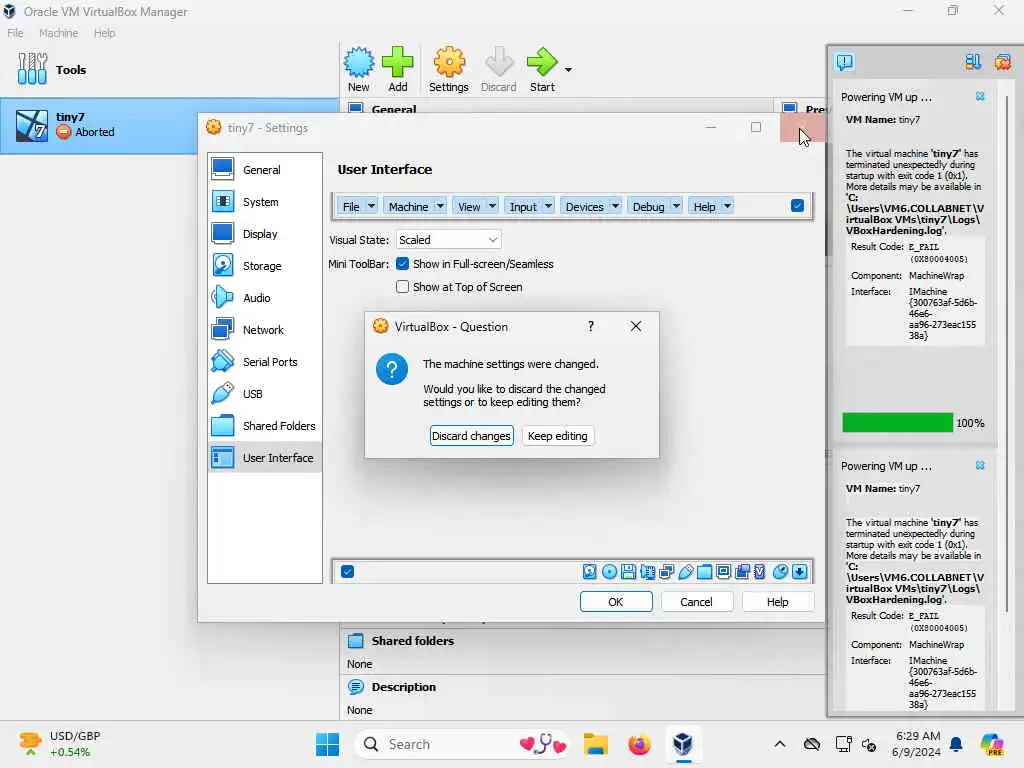Click the notification sort order icon
Viewport: 1024px width, 768px height.
point(972,62)
